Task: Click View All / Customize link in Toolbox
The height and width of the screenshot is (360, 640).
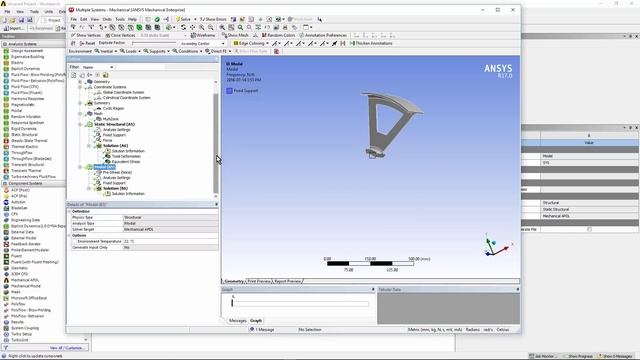Action: click(x=66, y=348)
